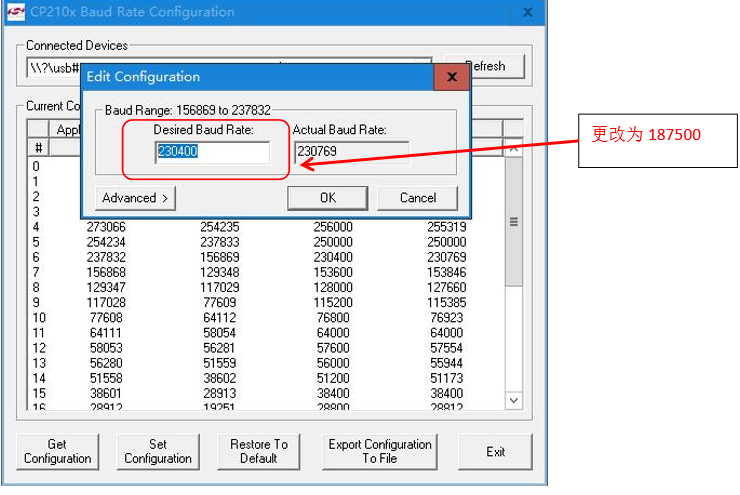The image size is (740, 495).
Task: Select row 10 value 77608
Action: click(x=106, y=318)
